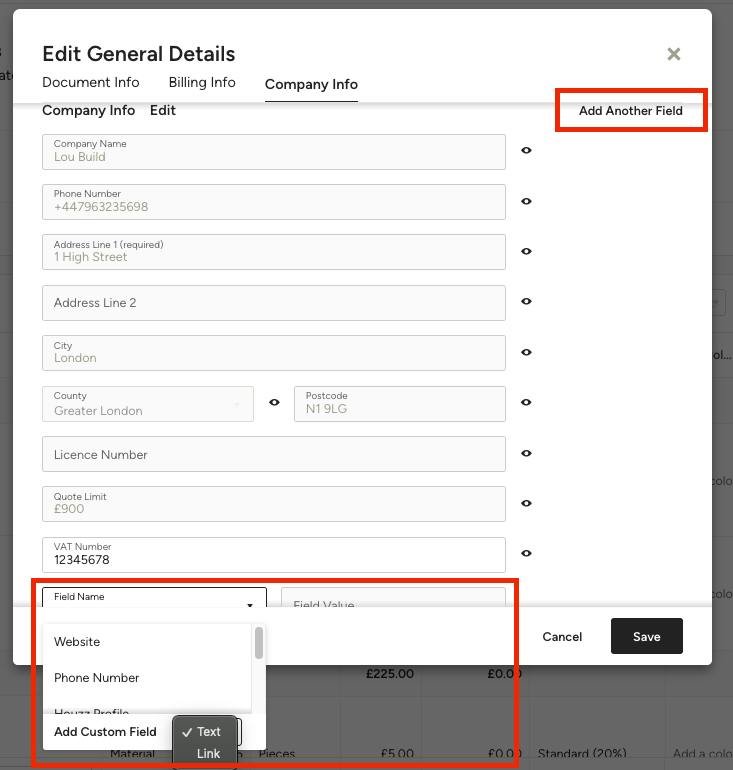
Task: Toggle visibility of Address Line 2 field
Action: 526,302
